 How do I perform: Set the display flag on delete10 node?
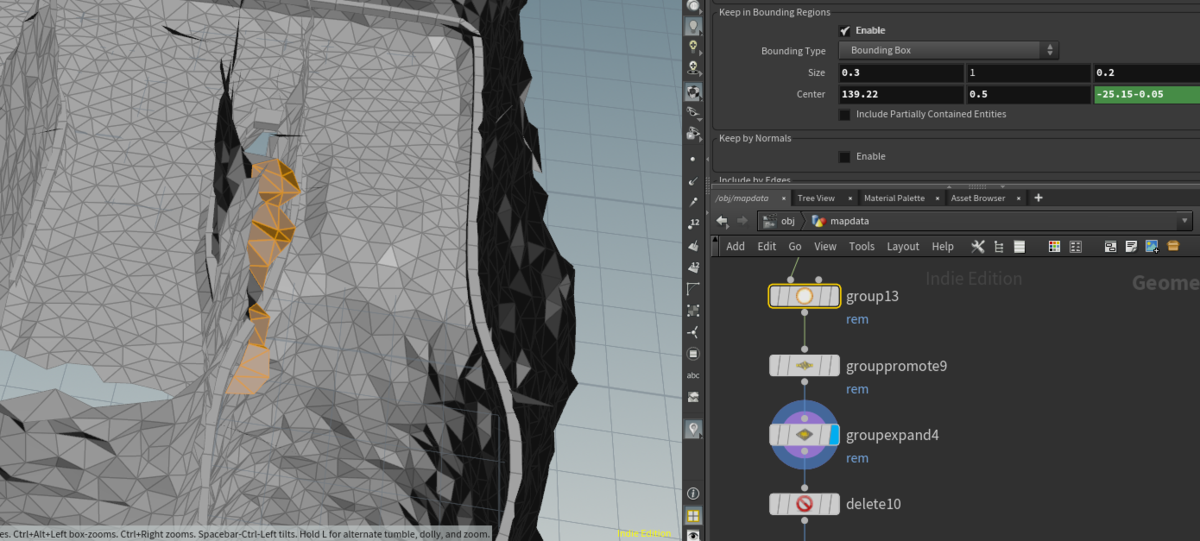pyautogui.click(x=833, y=504)
